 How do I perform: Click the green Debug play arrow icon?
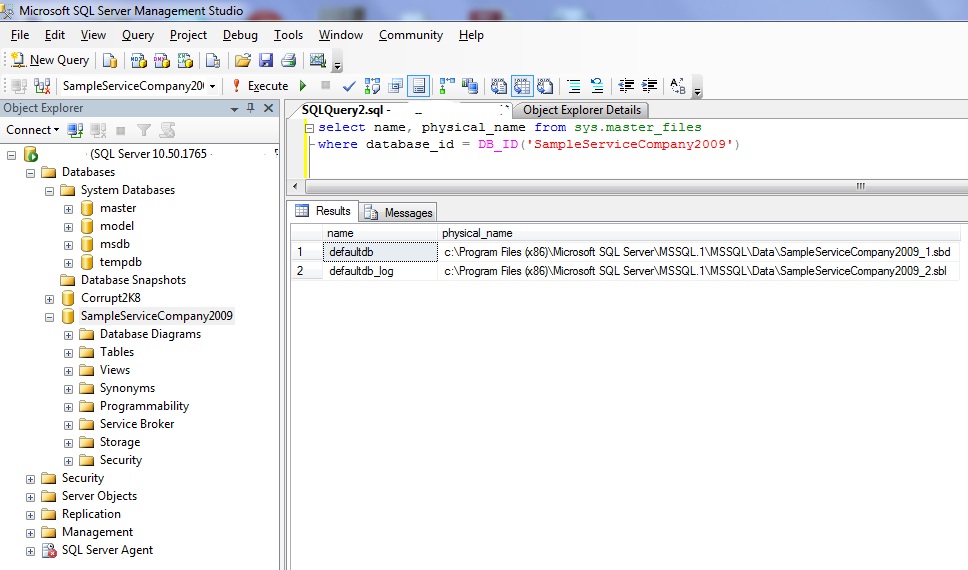[x=303, y=86]
